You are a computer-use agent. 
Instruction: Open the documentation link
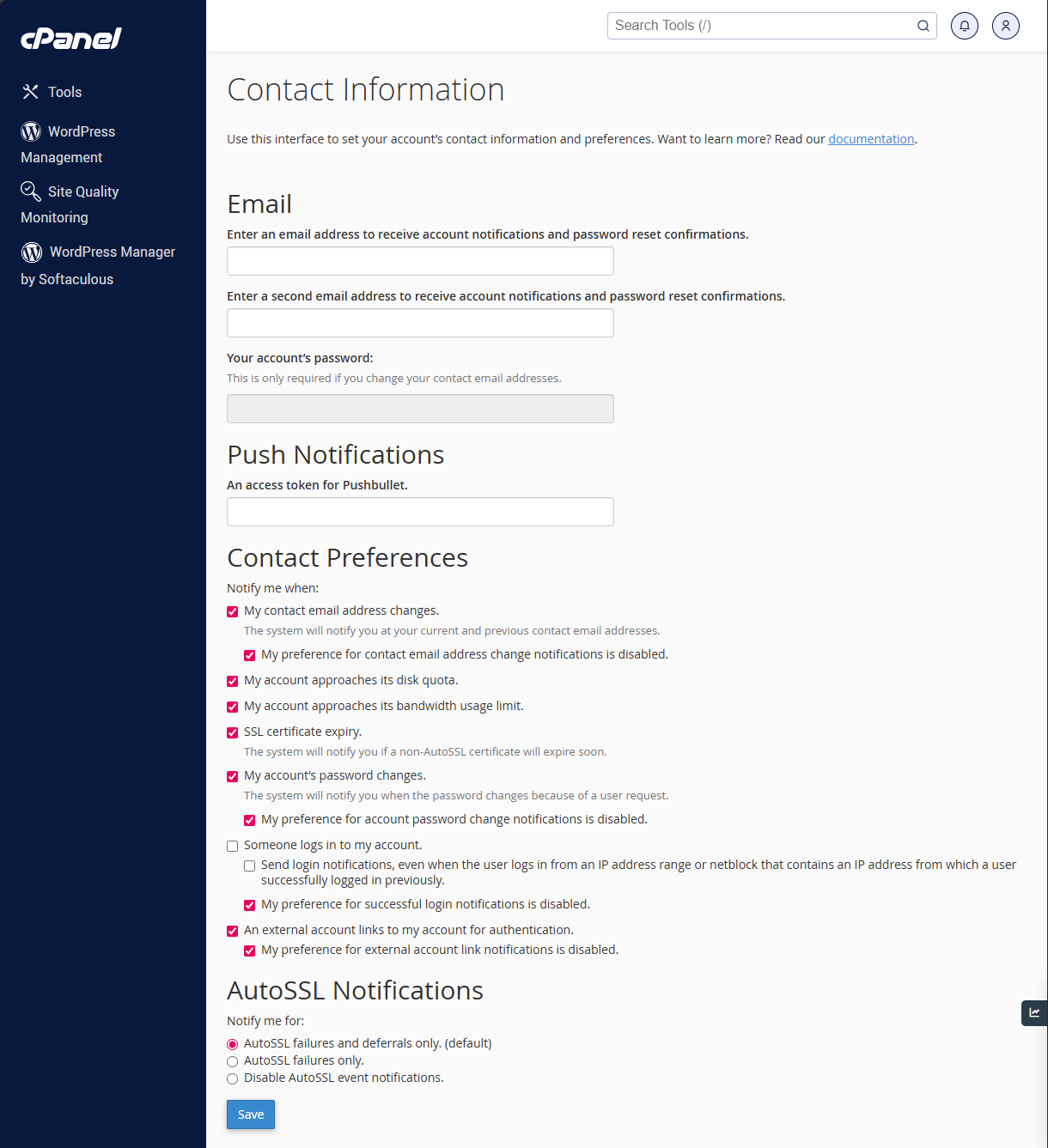[870, 138]
